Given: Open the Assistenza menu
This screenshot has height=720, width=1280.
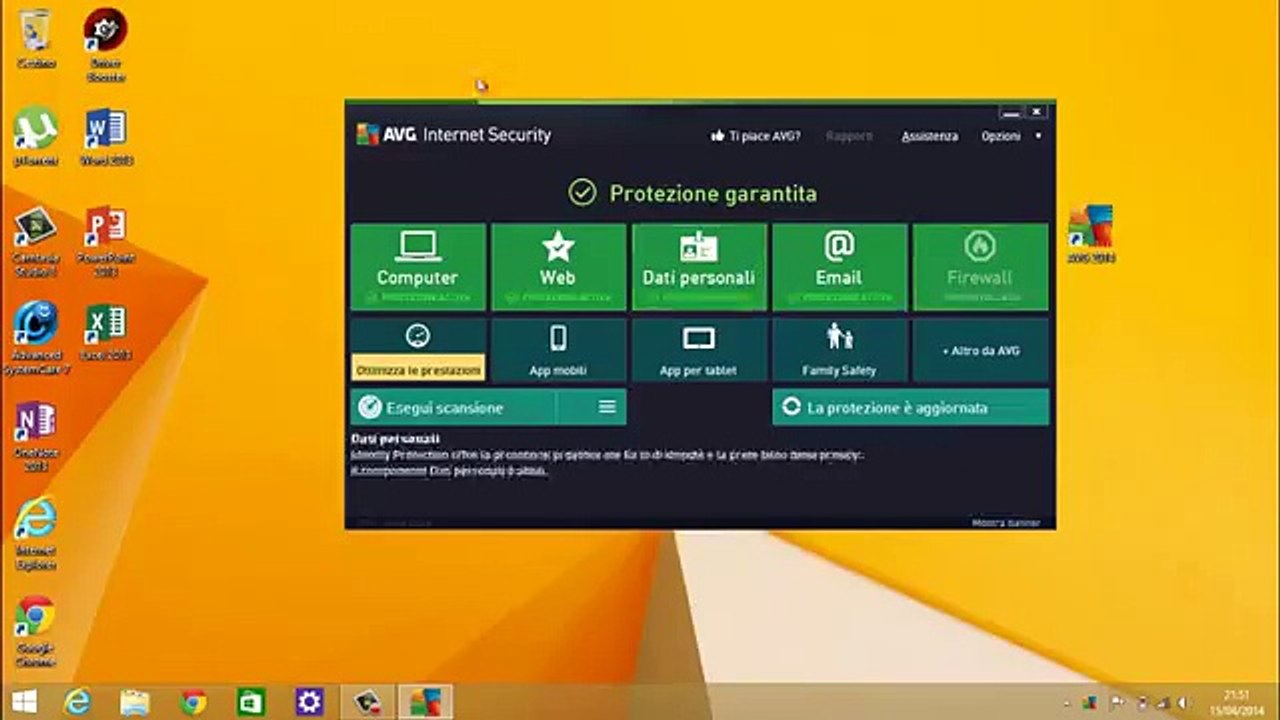Looking at the screenshot, I should tap(930, 136).
